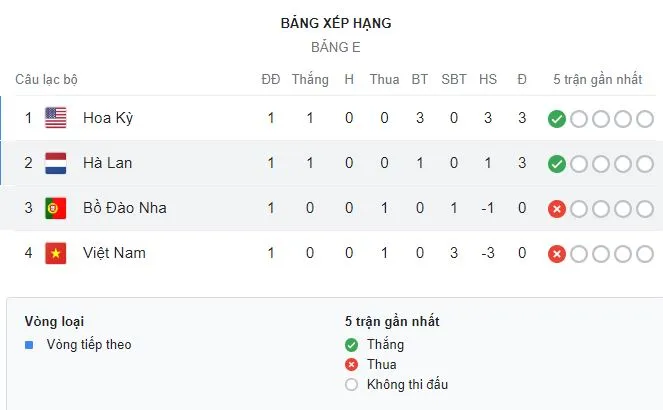Click the HS goal difference column header
663x410 pixels.
click(x=488, y=79)
